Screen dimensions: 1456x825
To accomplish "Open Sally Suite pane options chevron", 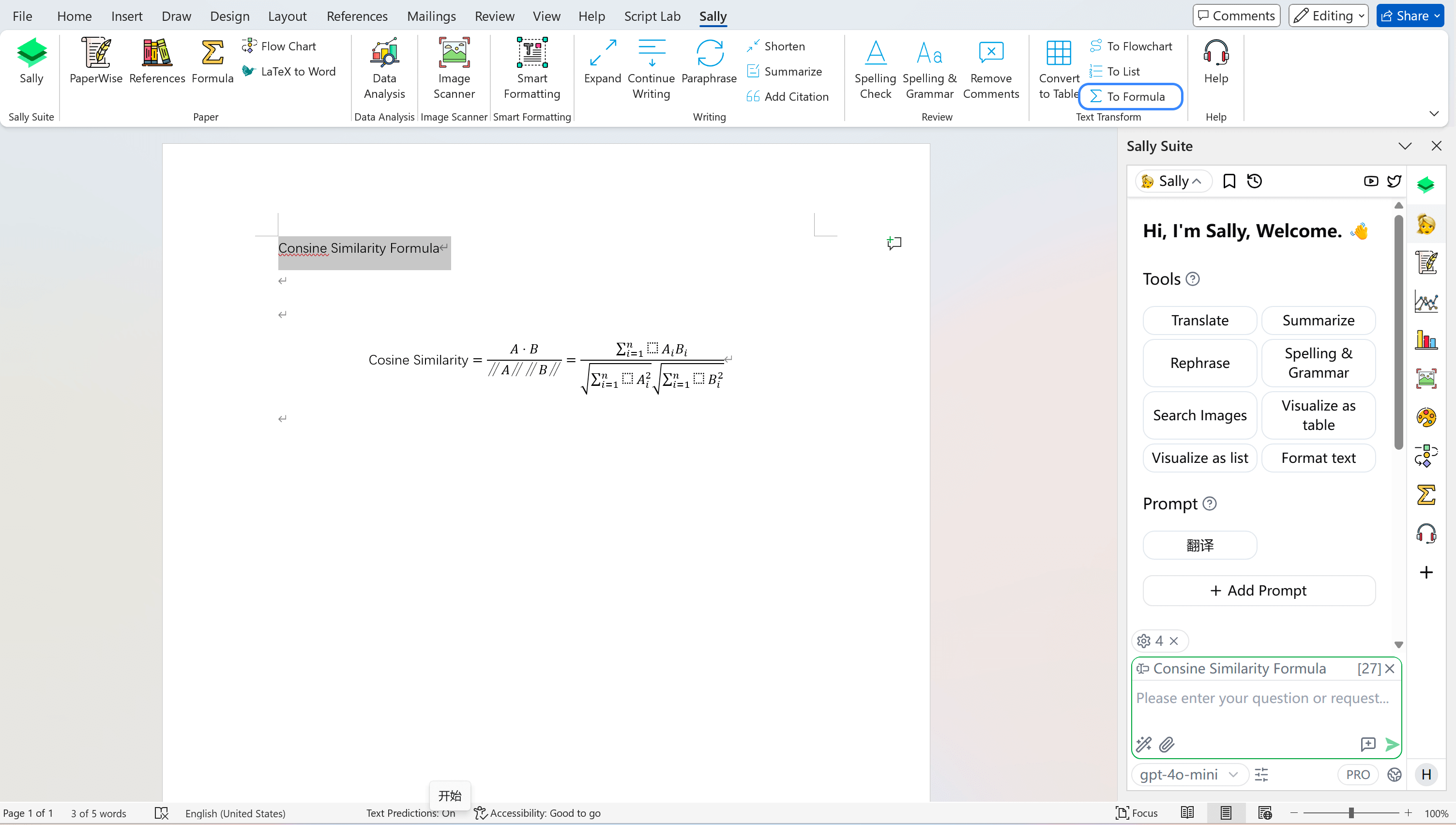I will pos(1405,146).
